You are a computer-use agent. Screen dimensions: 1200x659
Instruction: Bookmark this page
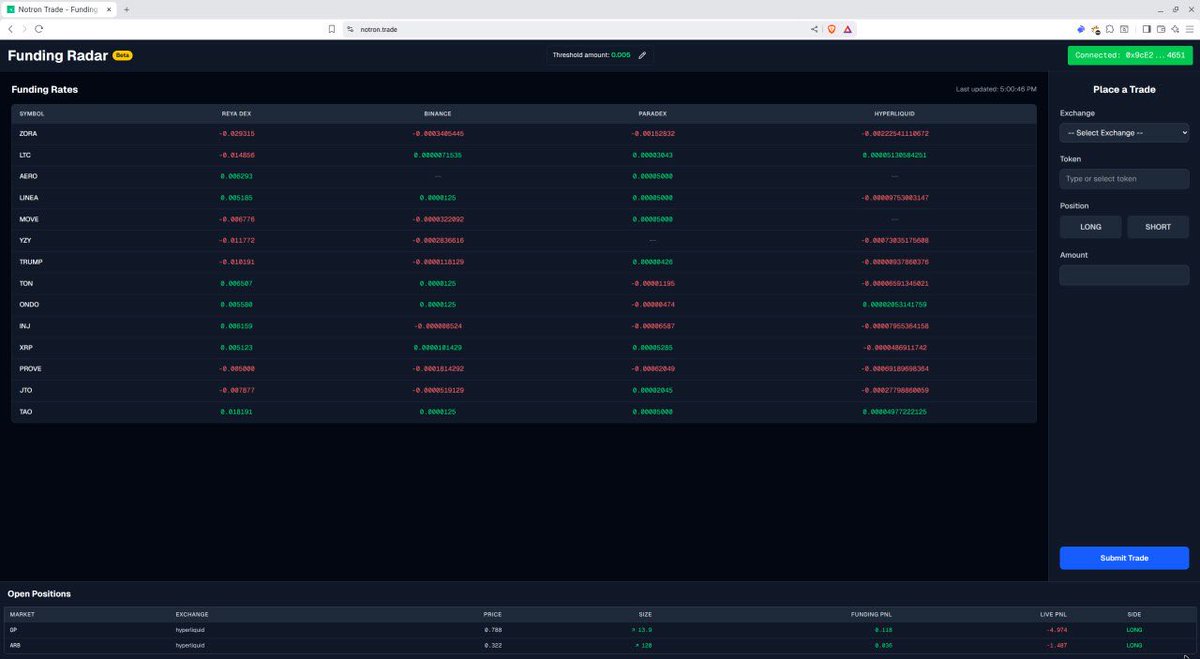click(x=332, y=29)
